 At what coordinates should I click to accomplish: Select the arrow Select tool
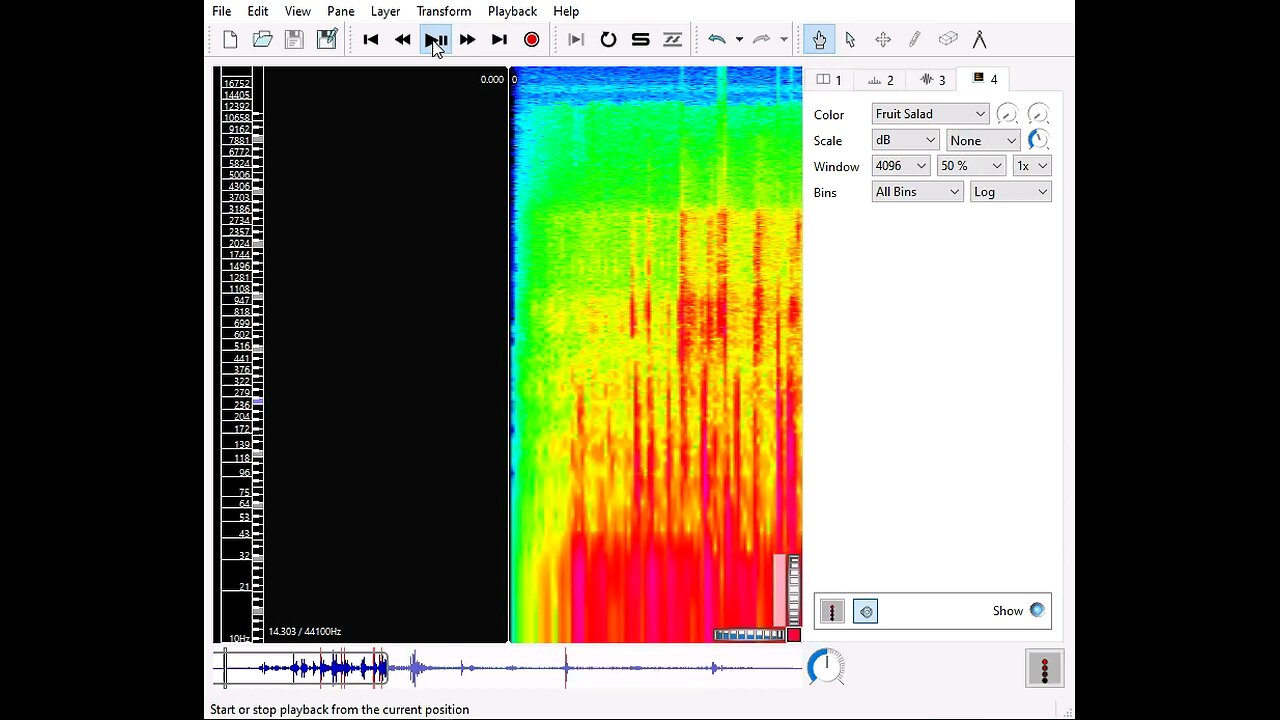(850, 40)
